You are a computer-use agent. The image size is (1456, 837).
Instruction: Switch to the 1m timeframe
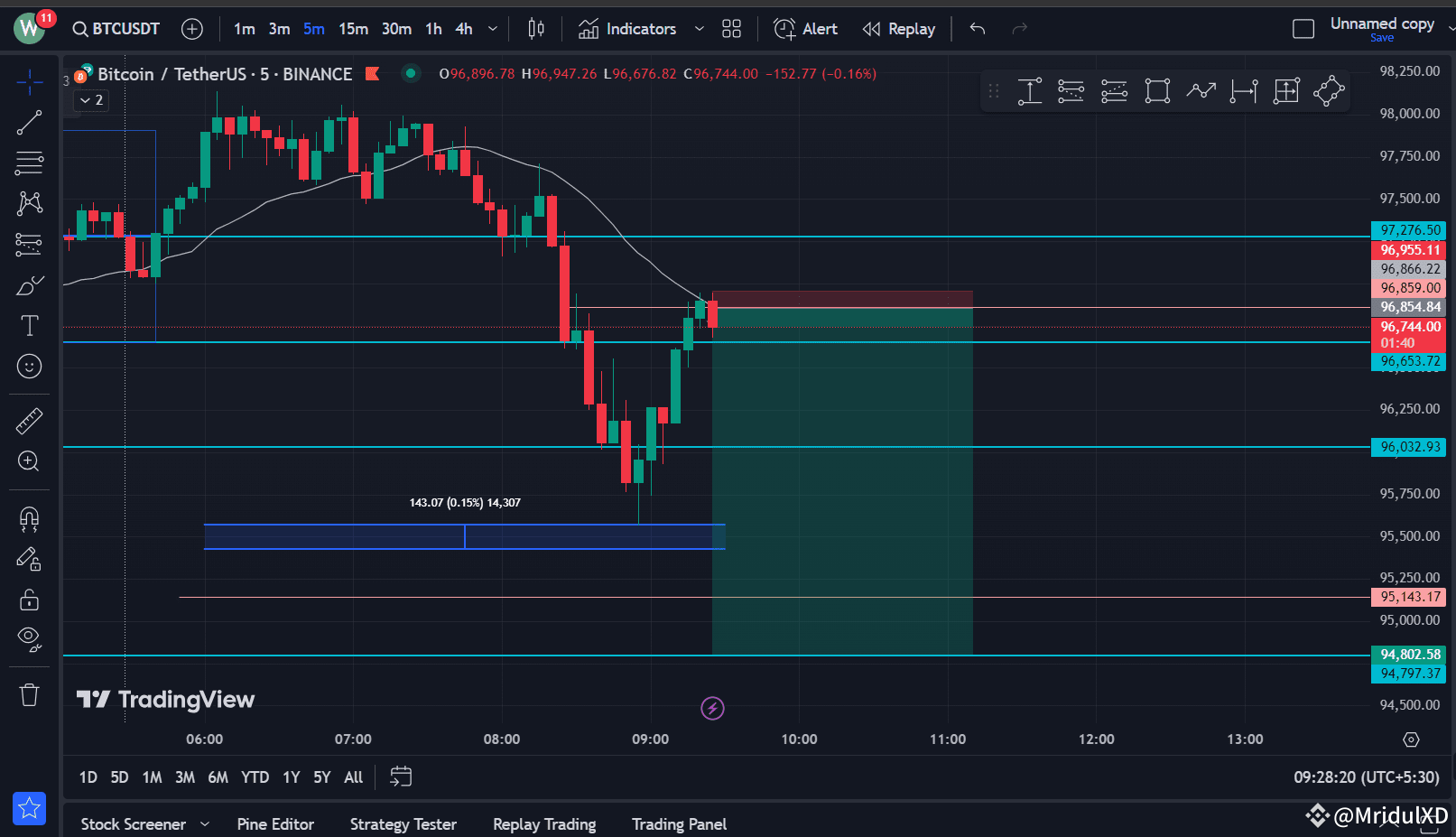pyautogui.click(x=244, y=29)
